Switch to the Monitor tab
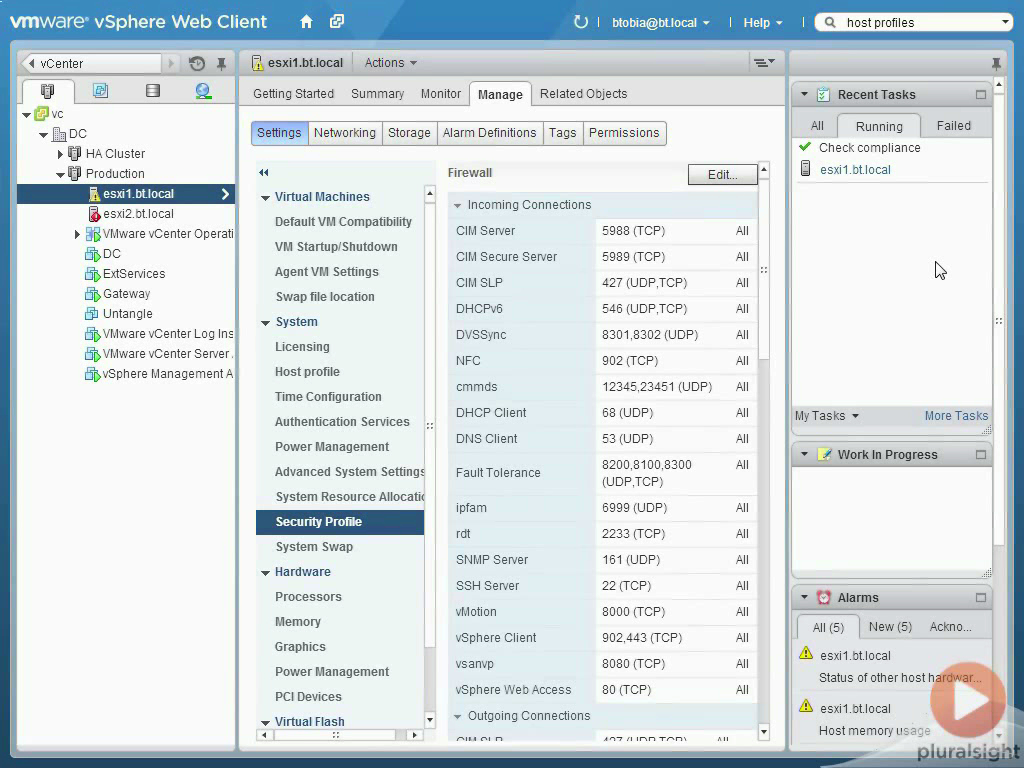 coord(441,94)
